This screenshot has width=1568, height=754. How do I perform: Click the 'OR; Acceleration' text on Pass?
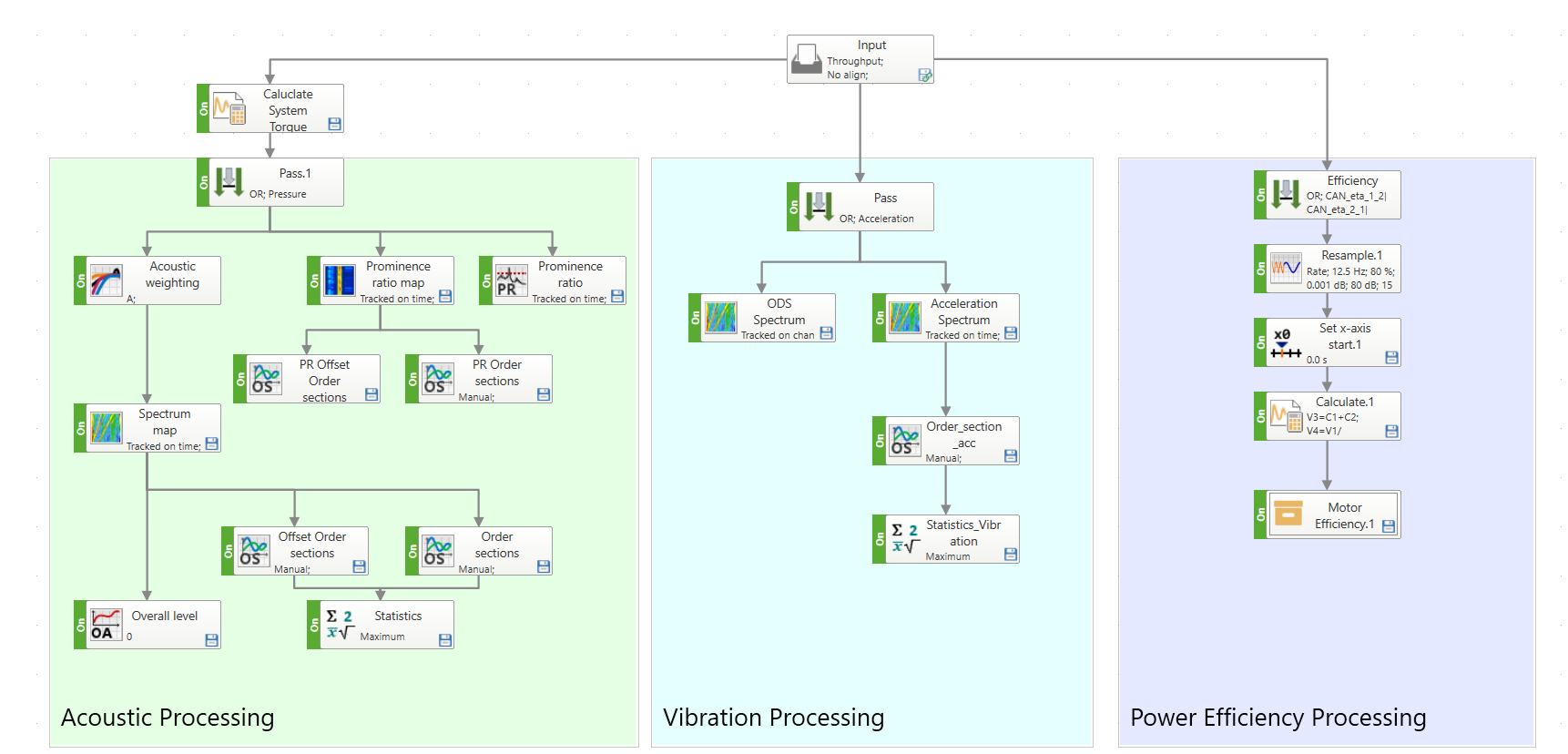[x=876, y=219]
